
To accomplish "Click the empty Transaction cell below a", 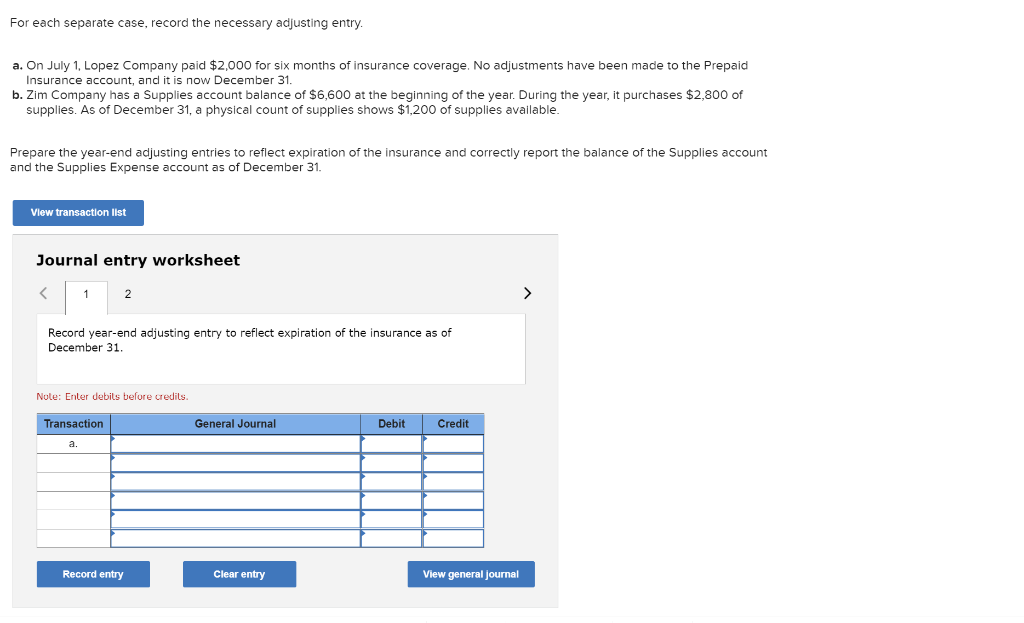I will (x=73, y=462).
